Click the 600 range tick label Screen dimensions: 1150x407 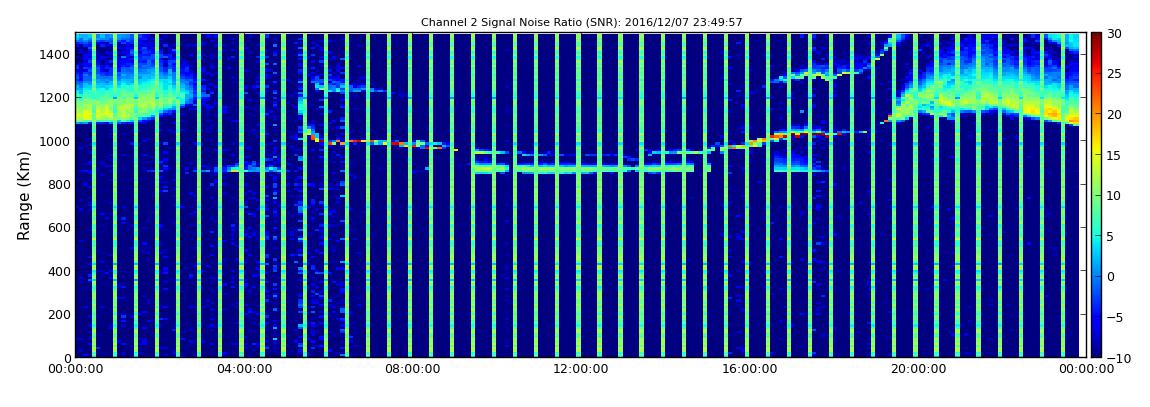[59, 227]
